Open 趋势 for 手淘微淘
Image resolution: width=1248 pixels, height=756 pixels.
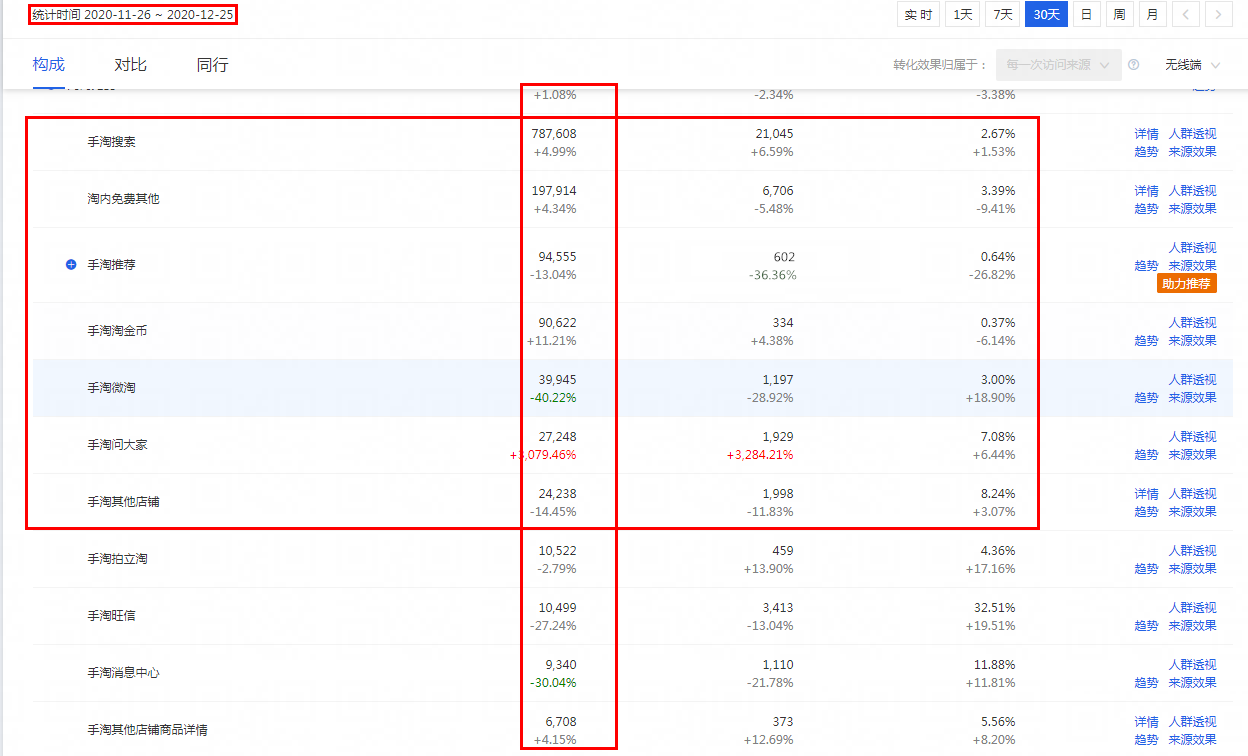1146,398
